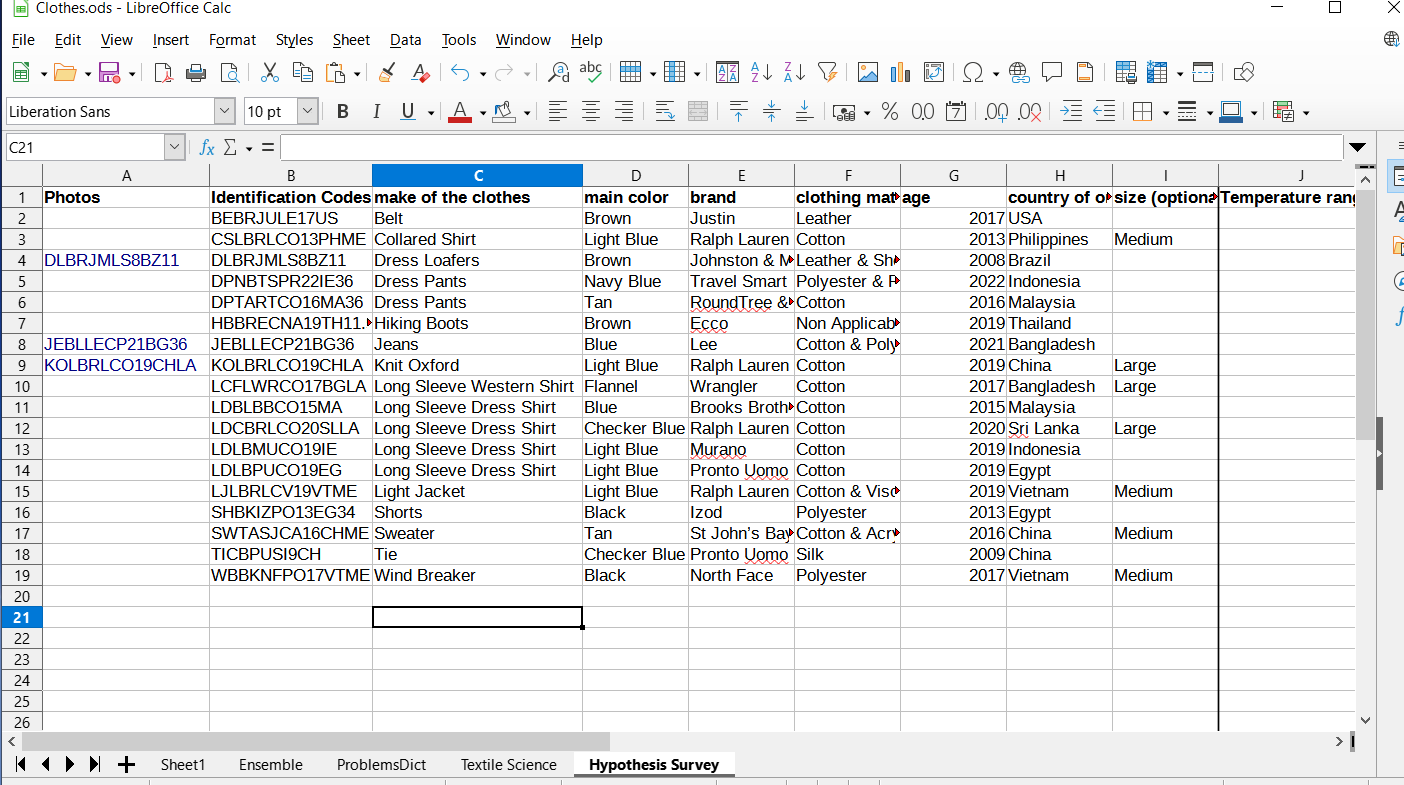
Task: Click the Insert Hyperlink icon
Action: (x=1019, y=72)
